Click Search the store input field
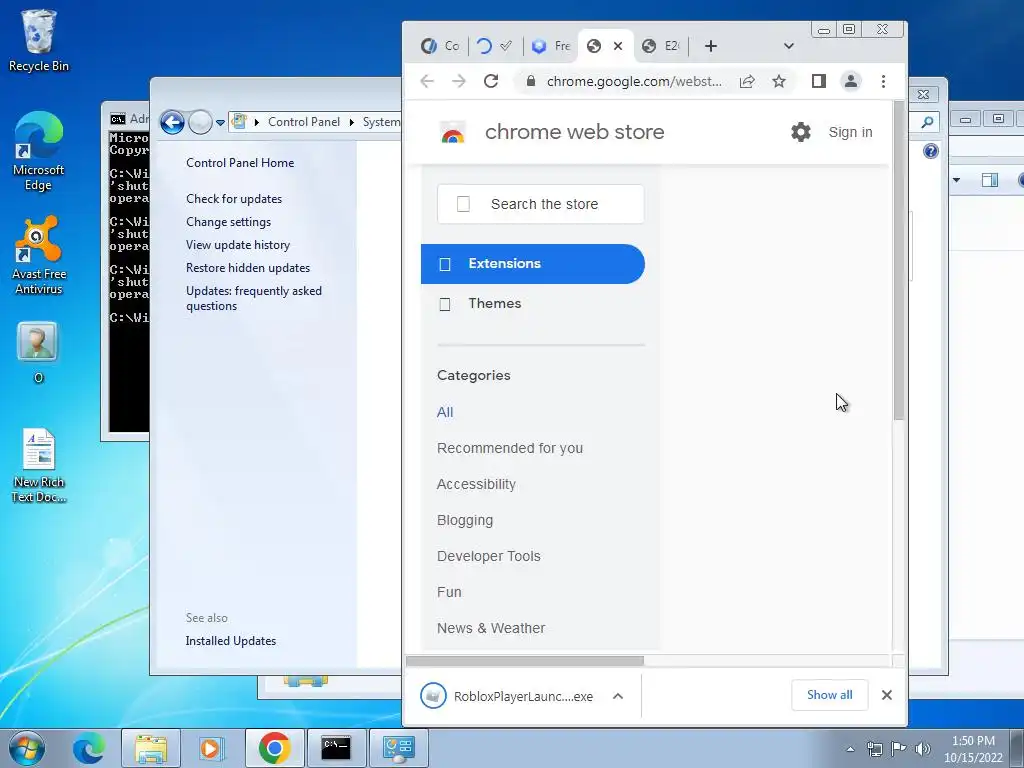1024x768 pixels. pos(541,204)
